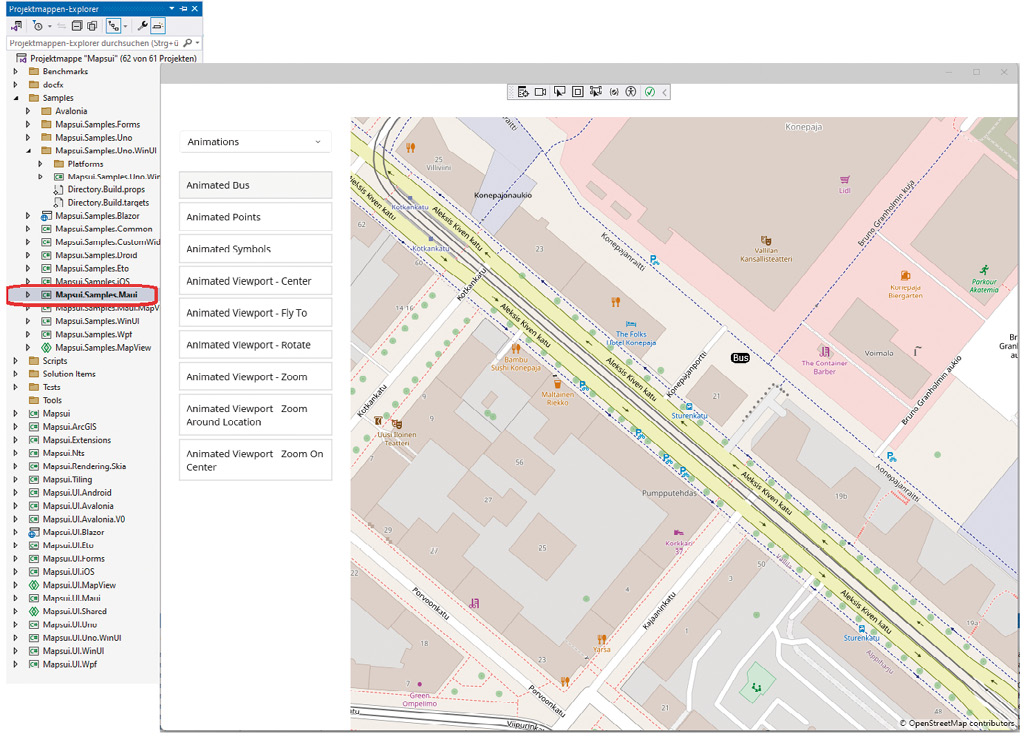1032x740 pixels.
Task: Collapse the Mapsui.Samples.Uno.WinUI folder arrow
Action: click(x=28, y=151)
